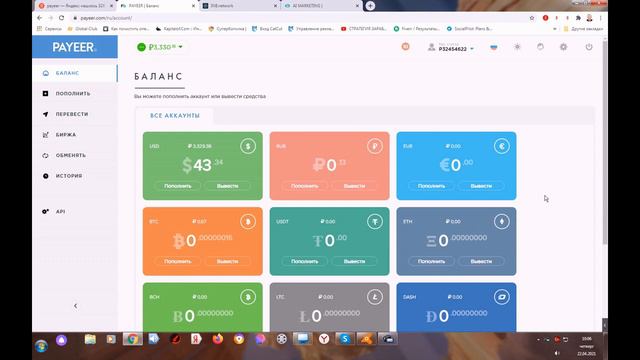Viewport: 640px width, 360px height.
Task: Switch to the PAYEER browser tab
Action: pos(158,6)
